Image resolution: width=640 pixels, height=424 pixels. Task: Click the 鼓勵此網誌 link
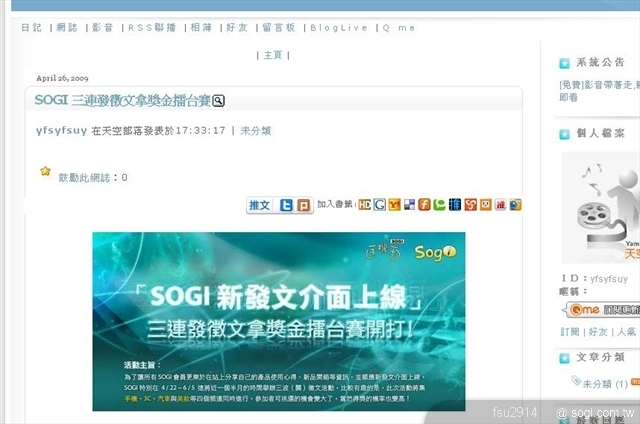[84, 178]
